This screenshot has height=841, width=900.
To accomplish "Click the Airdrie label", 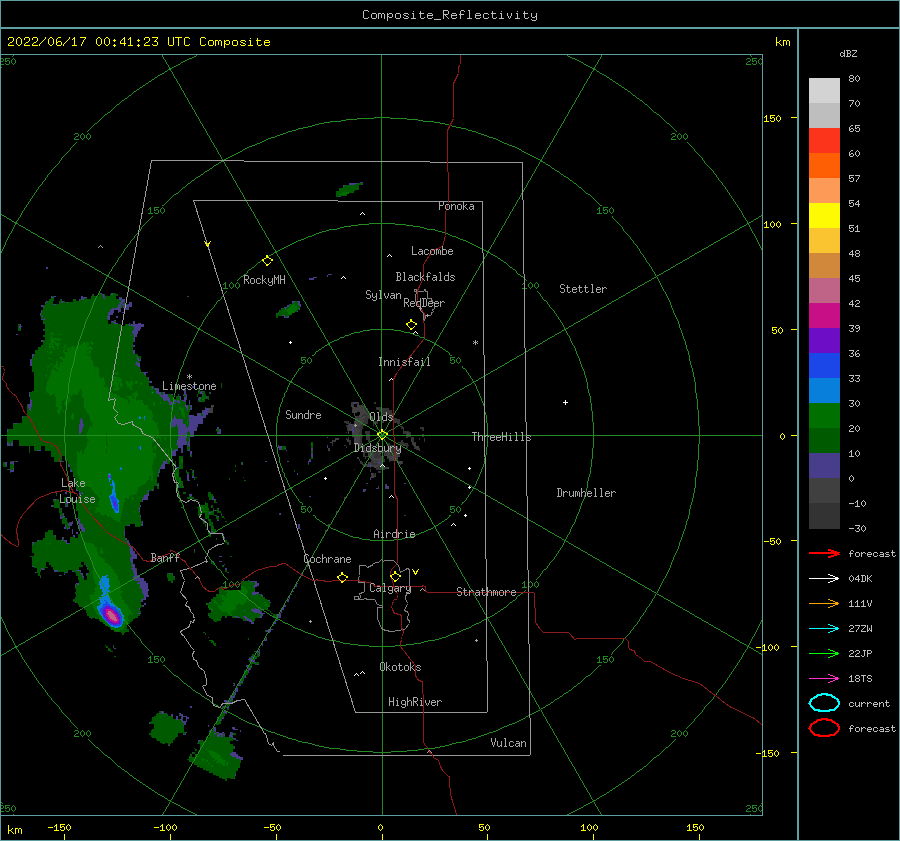I will pos(394,534).
